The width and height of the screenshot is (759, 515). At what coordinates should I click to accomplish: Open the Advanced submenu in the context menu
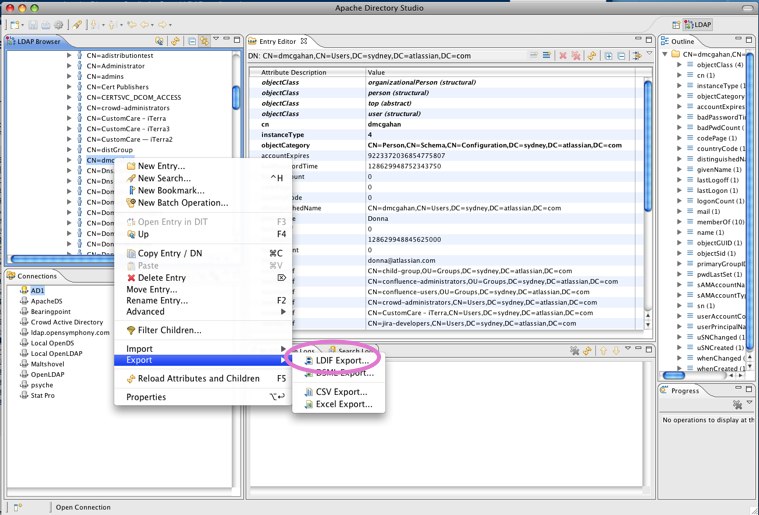146,312
